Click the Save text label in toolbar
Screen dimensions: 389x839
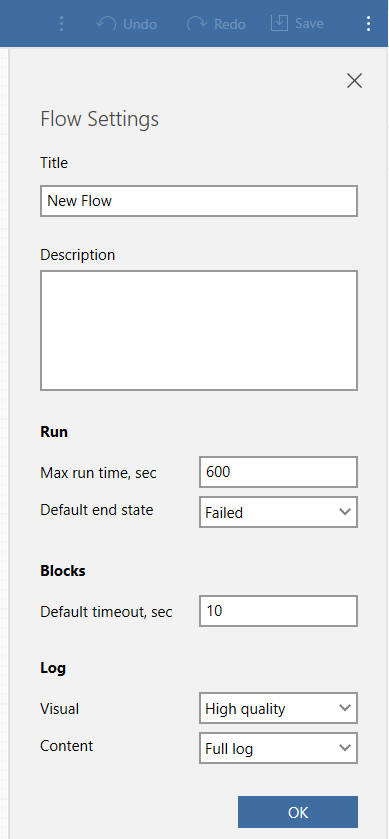coord(309,24)
